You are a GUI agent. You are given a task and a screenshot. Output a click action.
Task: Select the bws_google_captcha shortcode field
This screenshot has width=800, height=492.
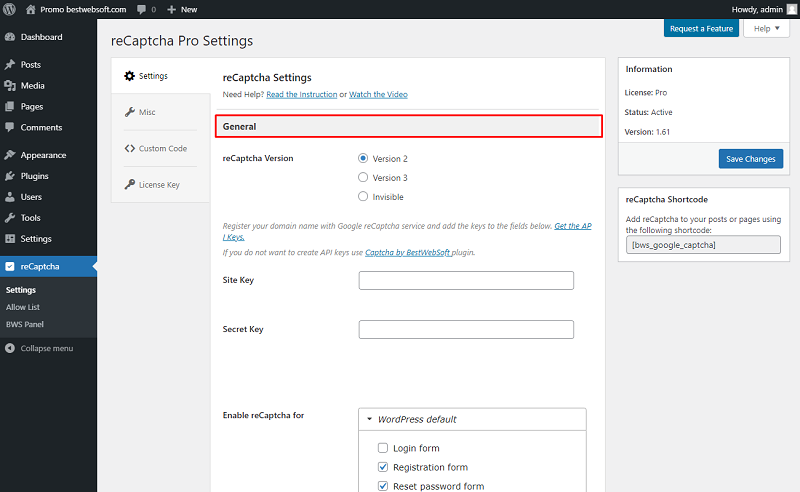pos(703,244)
